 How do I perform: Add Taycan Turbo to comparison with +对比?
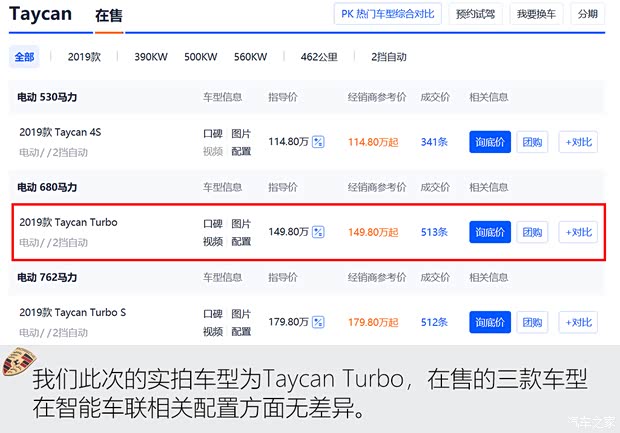(578, 232)
